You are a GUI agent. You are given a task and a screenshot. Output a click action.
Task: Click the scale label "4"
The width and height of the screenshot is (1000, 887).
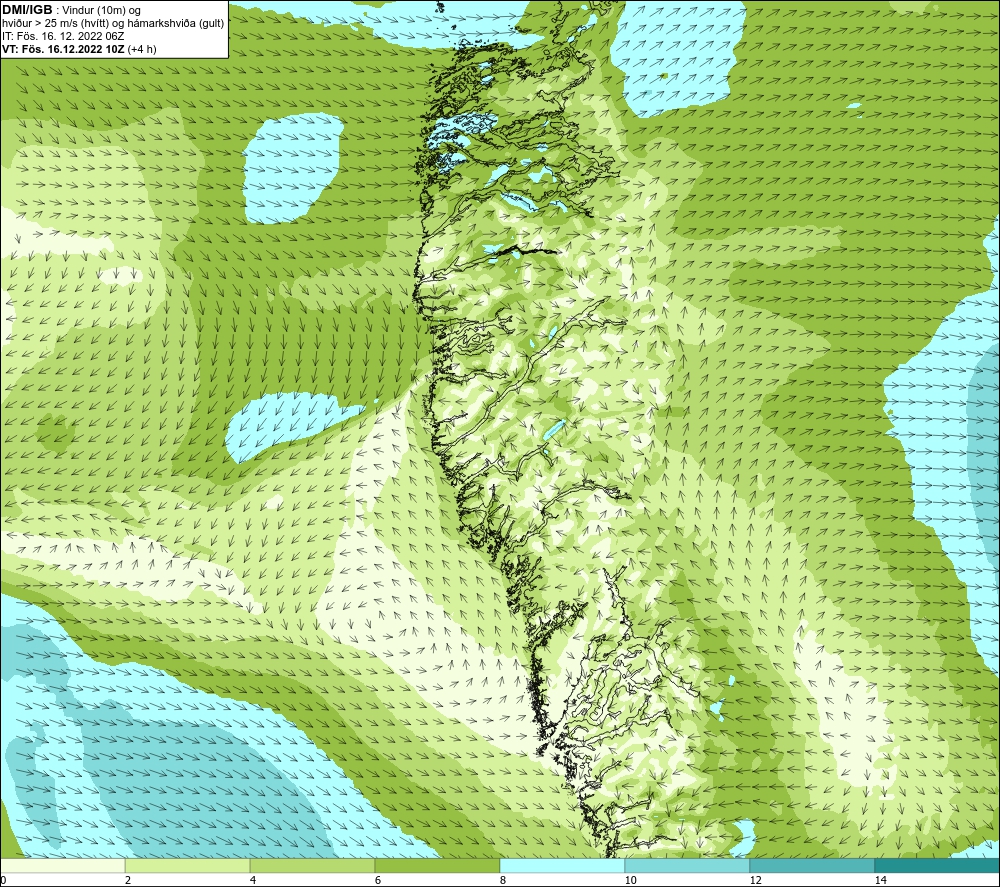[253, 880]
